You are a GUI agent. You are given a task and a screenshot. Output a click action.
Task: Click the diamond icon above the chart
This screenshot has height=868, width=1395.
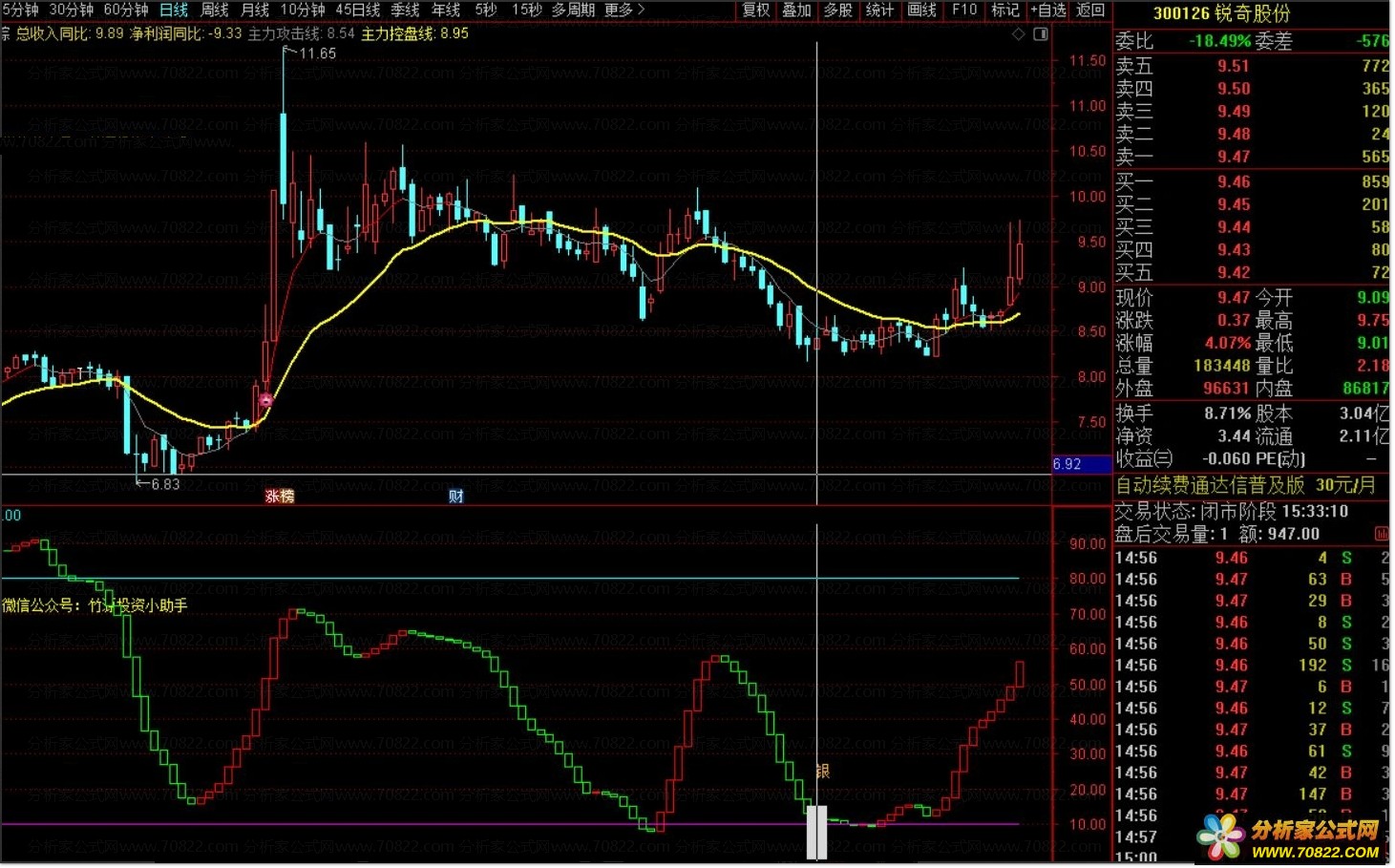click(x=1020, y=34)
